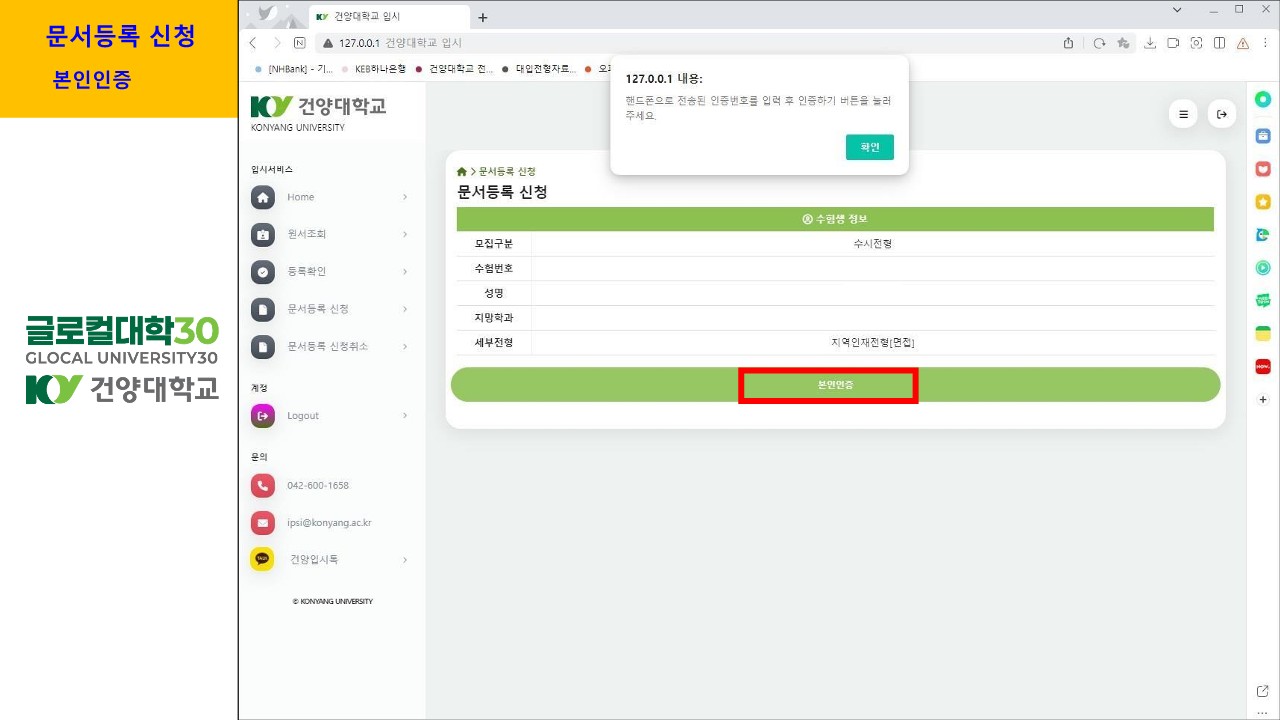The height and width of the screenshot is (720, 1280).
Task: Open the hamburger menu at top right
Action: tap(1183, 114)
